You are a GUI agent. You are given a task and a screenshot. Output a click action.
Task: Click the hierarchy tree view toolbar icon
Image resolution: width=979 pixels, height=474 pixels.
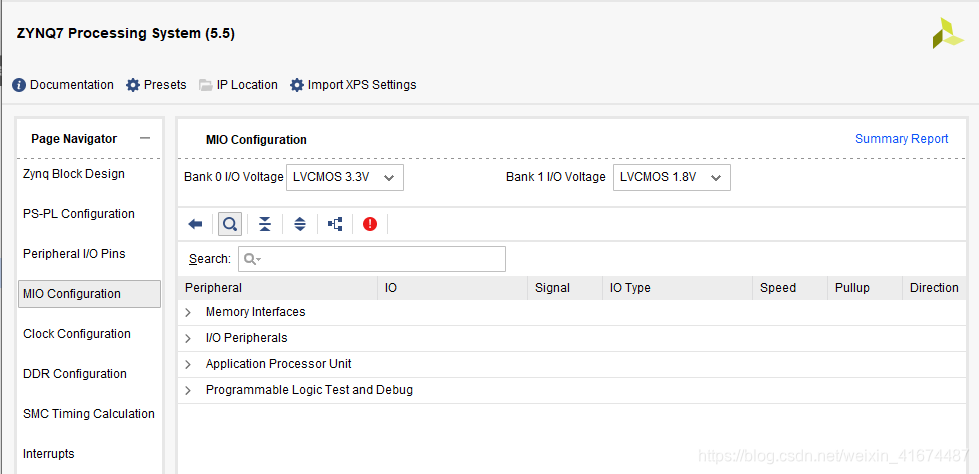coord(335,224)
